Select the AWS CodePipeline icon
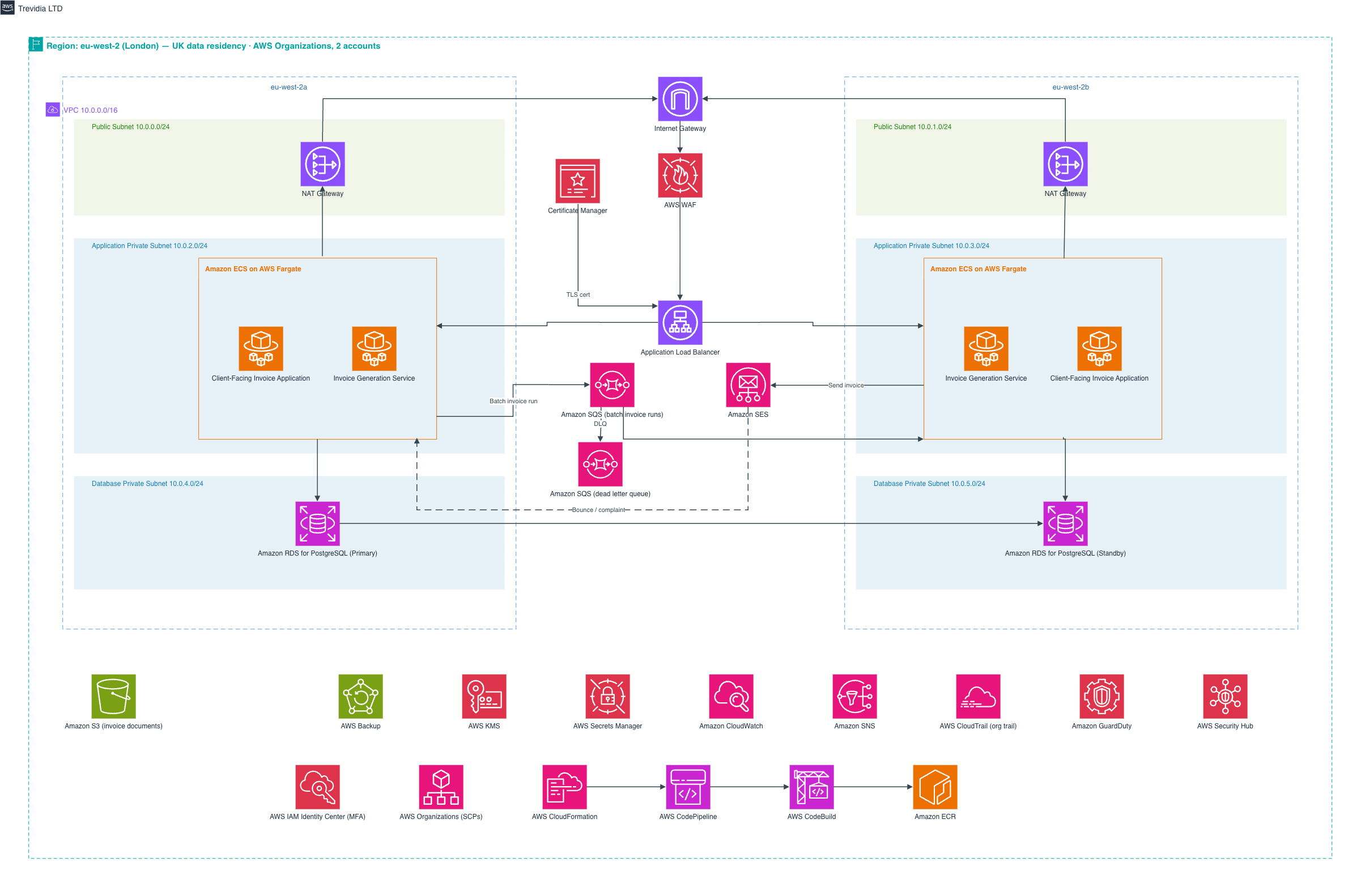 (x=688, y=787)
